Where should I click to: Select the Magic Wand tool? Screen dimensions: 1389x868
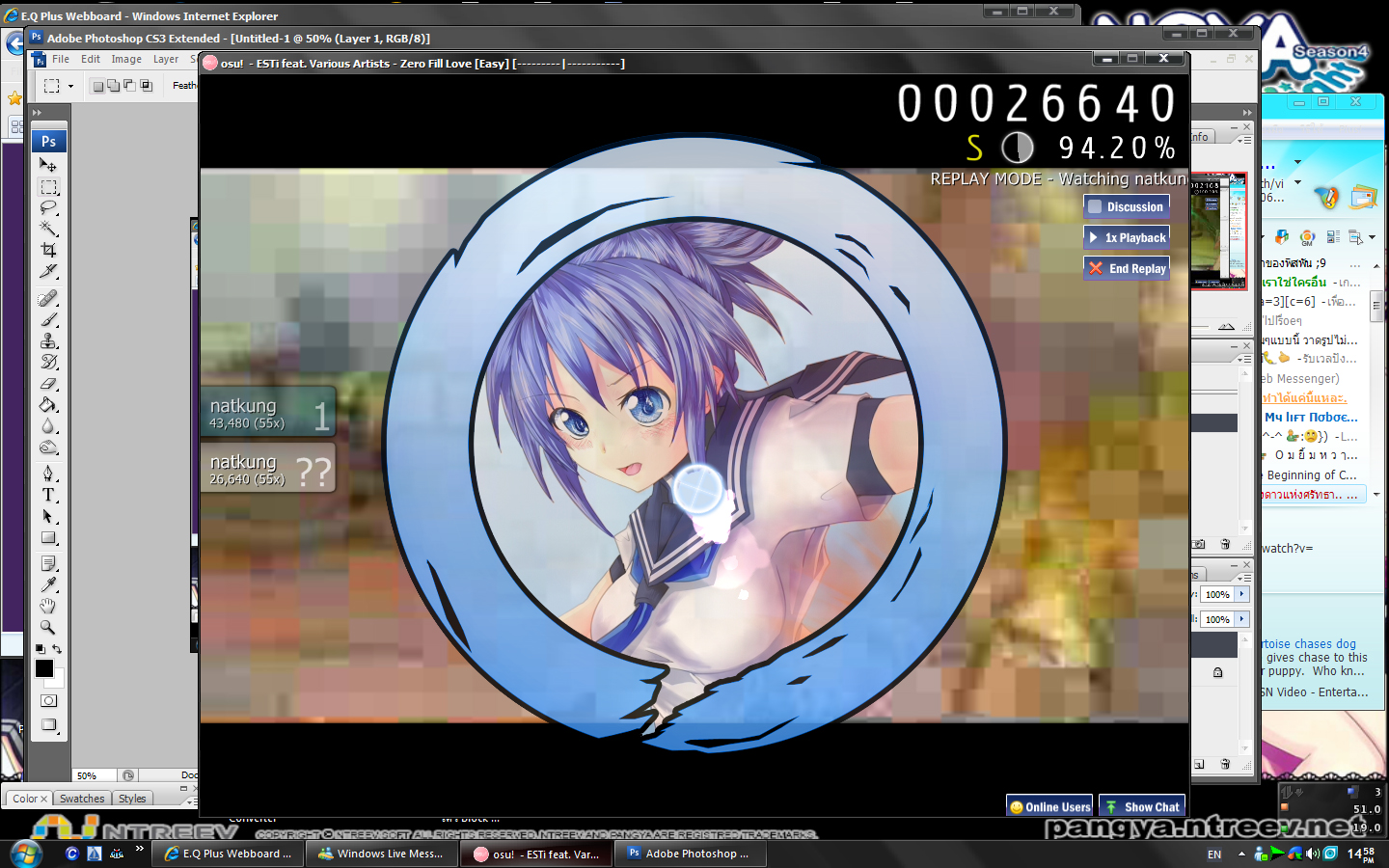coord(48,229)
